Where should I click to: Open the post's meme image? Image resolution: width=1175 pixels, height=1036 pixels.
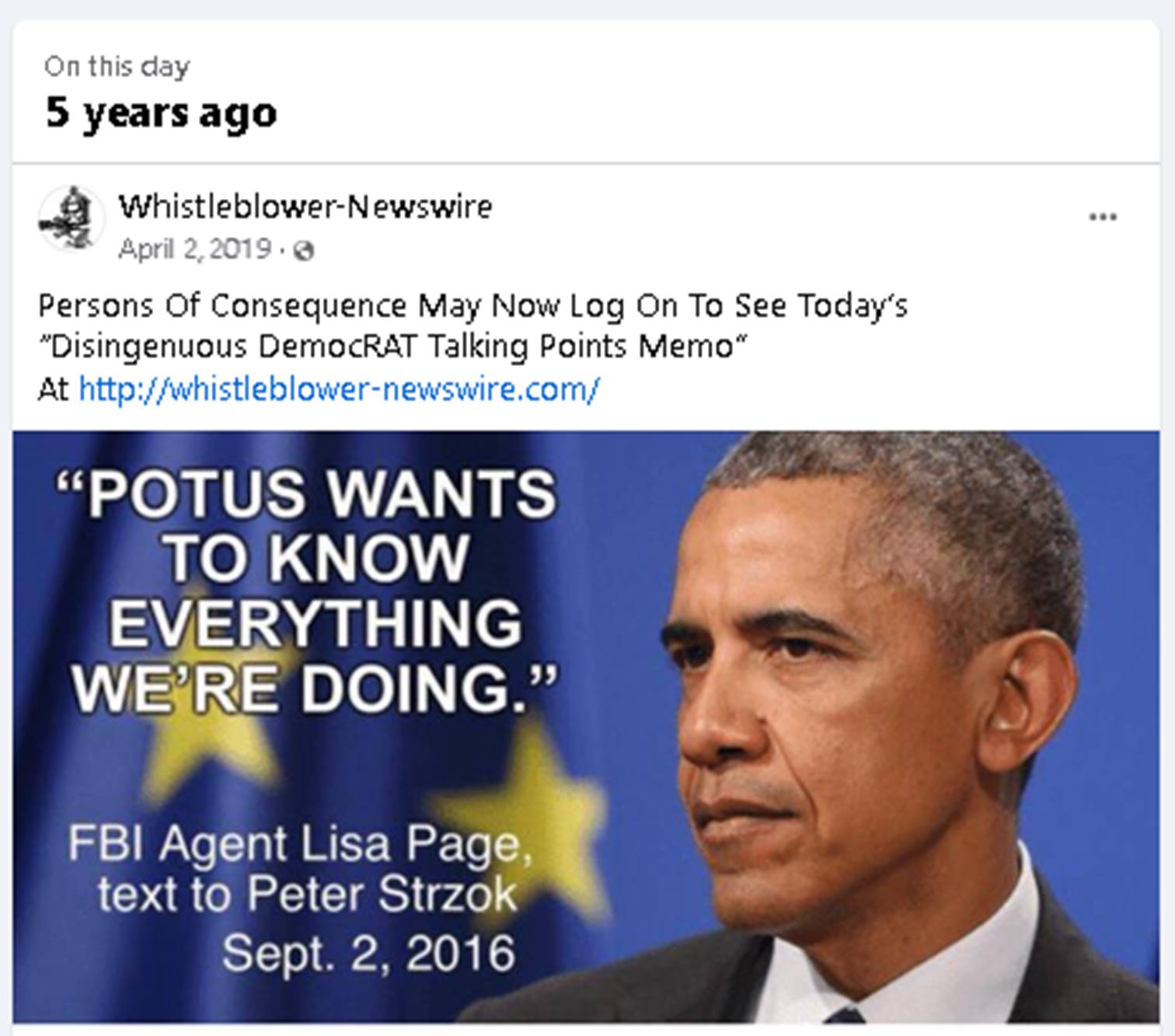586,727
